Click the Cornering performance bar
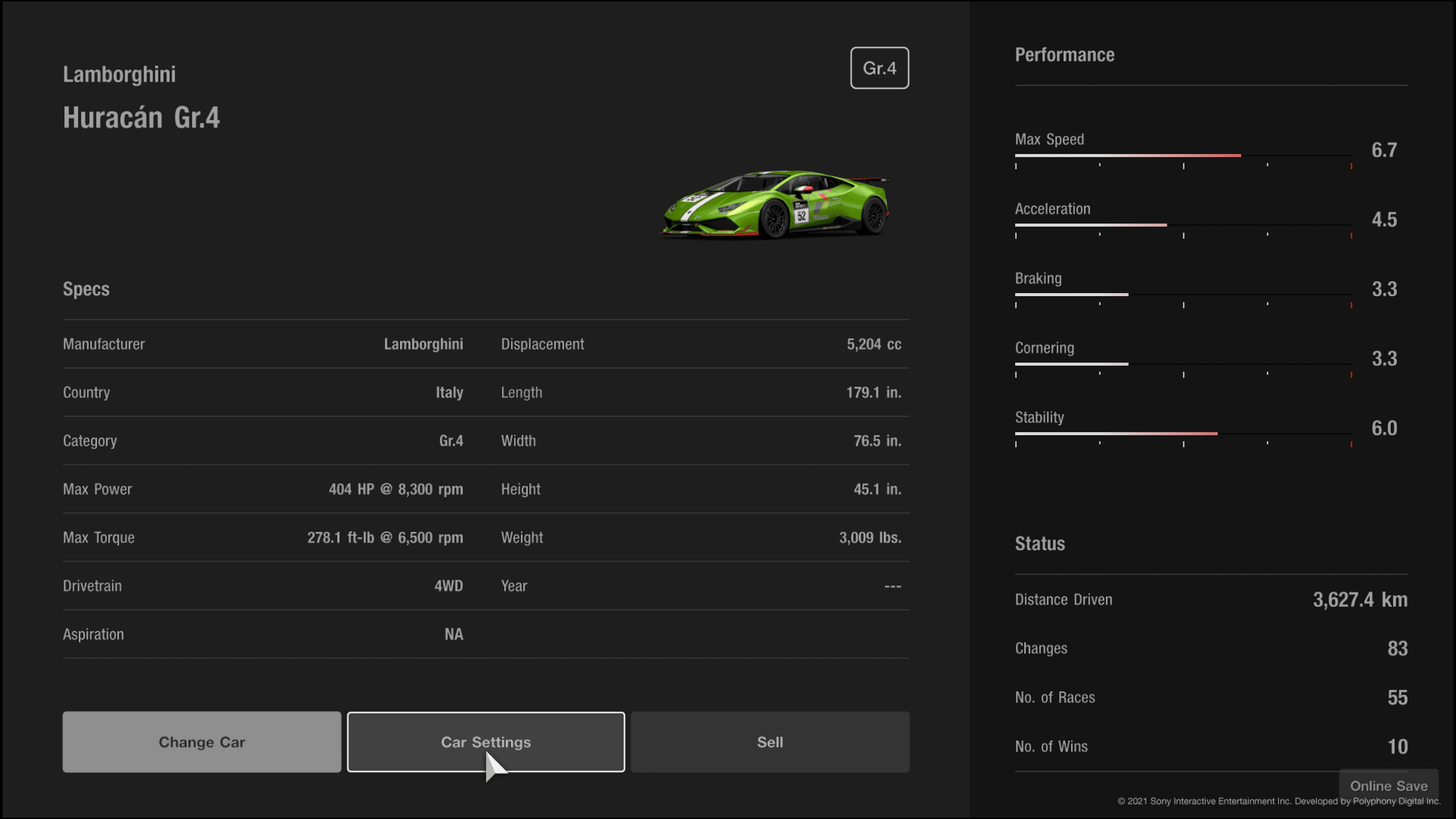1456x819 pixels. tap(1183, 364)
